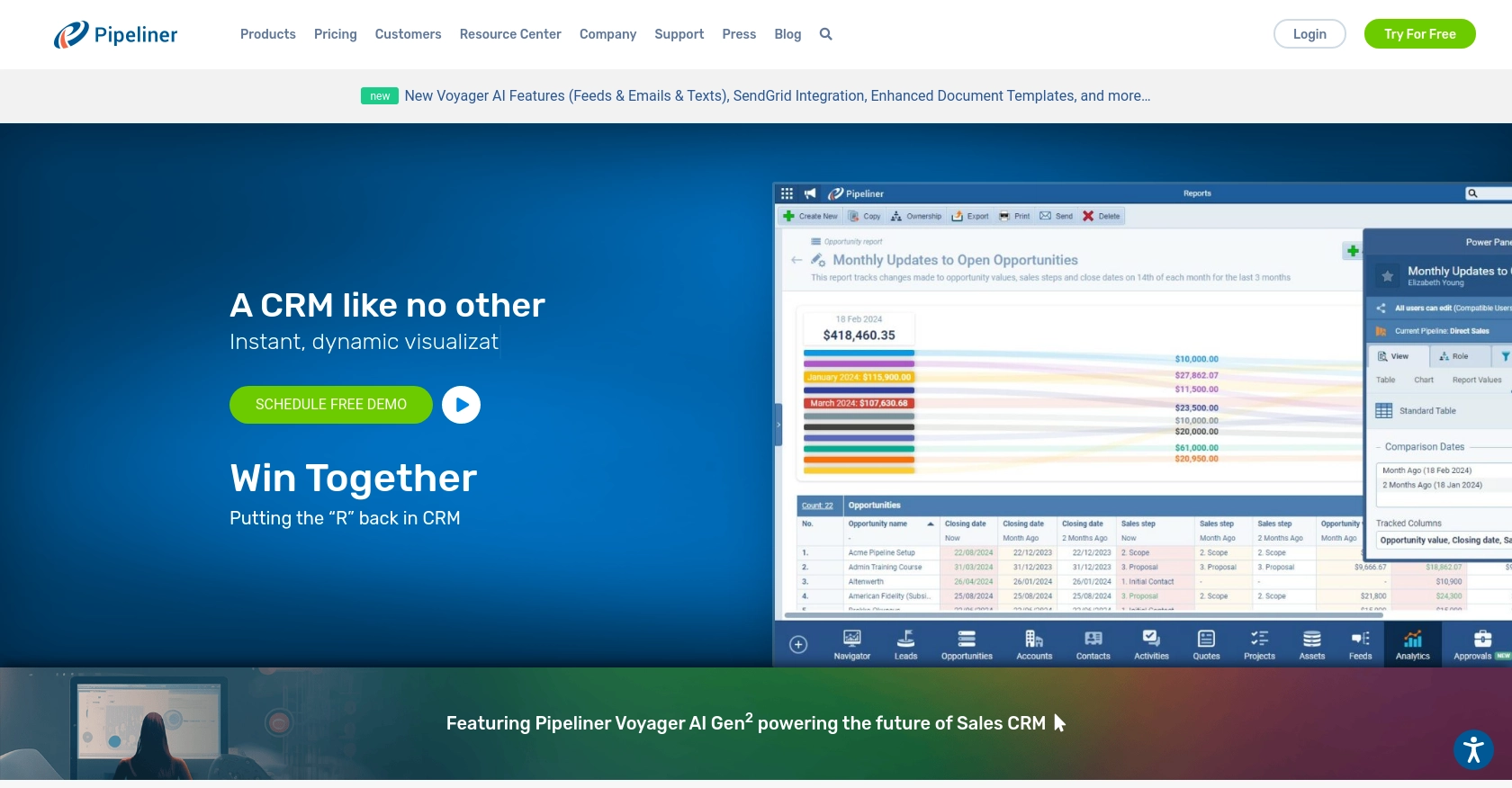Open the accessibility widget icon
Image resolution: width=1512 pixels, height=788 pixels.
[1473, 749]
